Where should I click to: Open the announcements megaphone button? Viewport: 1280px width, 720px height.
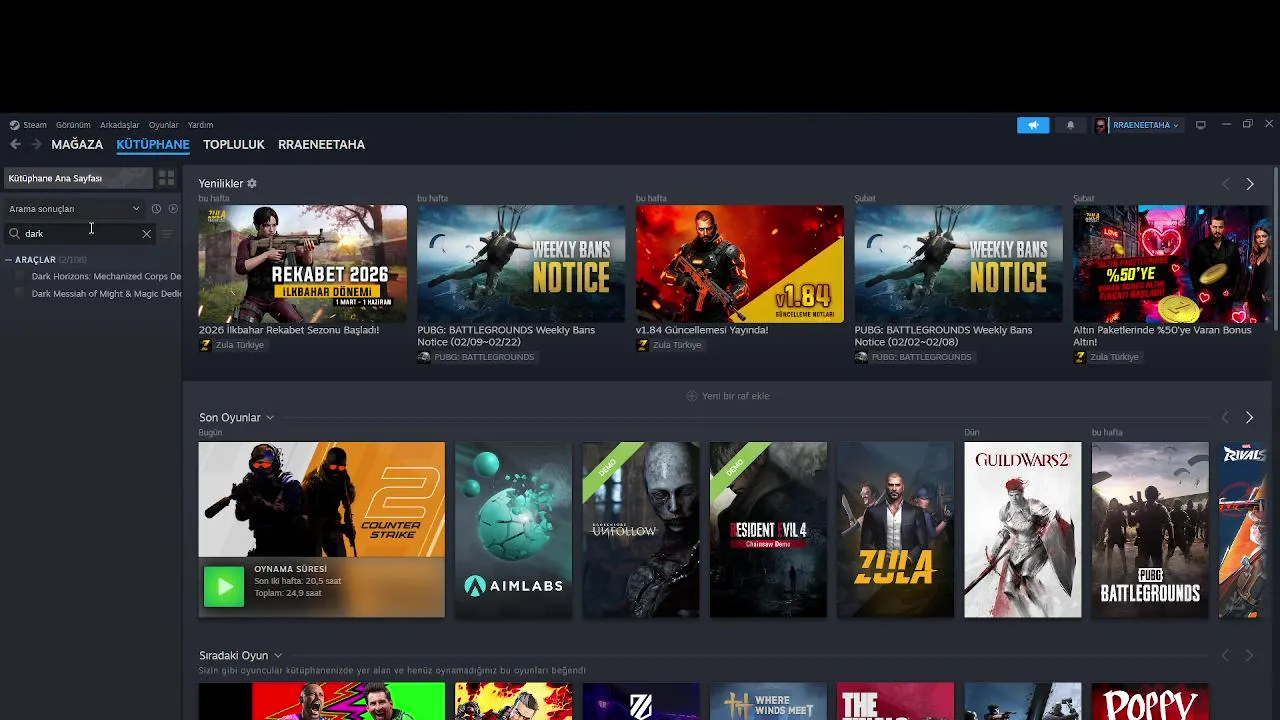click(1033, 125)
